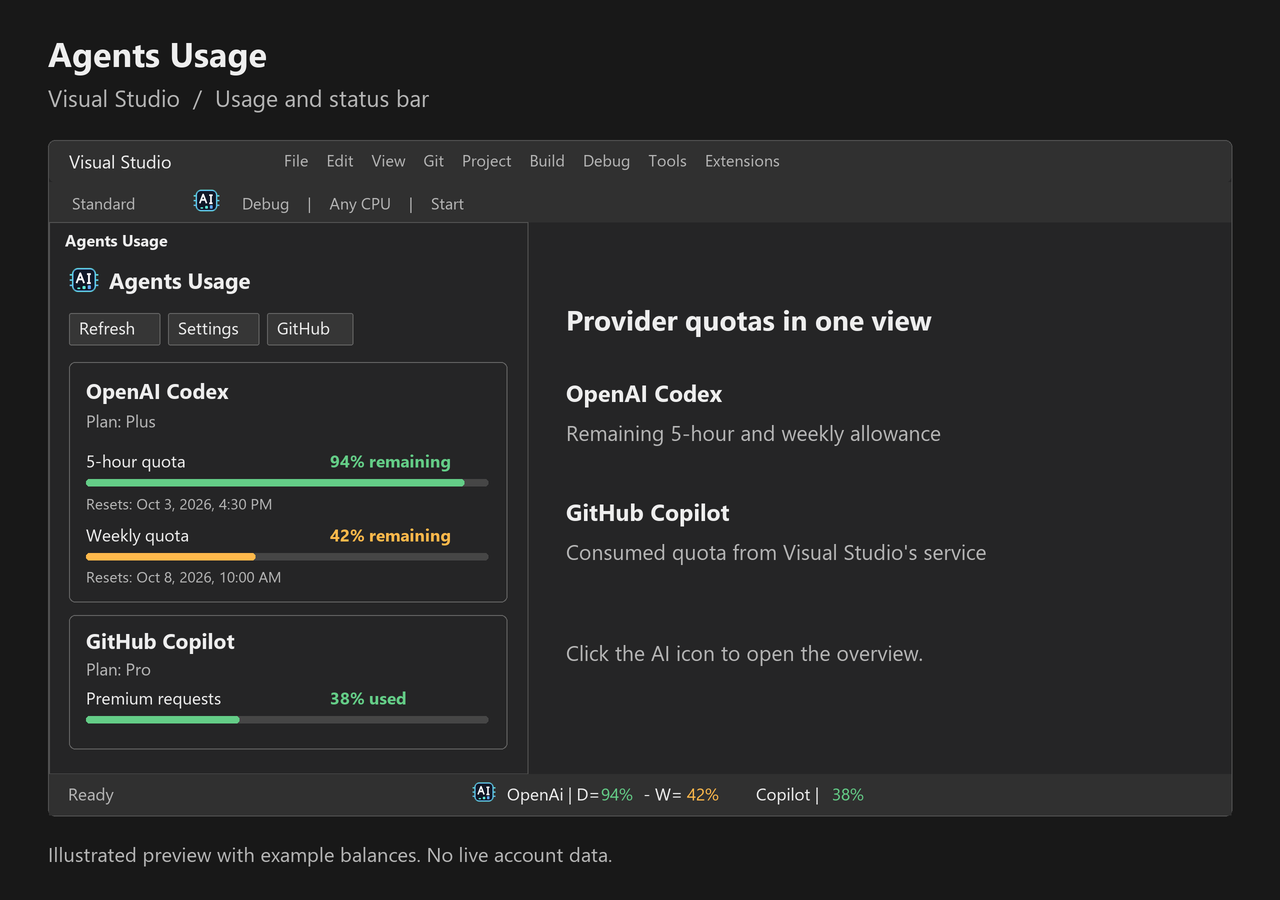
Task: Click 'Remaining 5-hour and weekly allowance' text
Action: 753,434
